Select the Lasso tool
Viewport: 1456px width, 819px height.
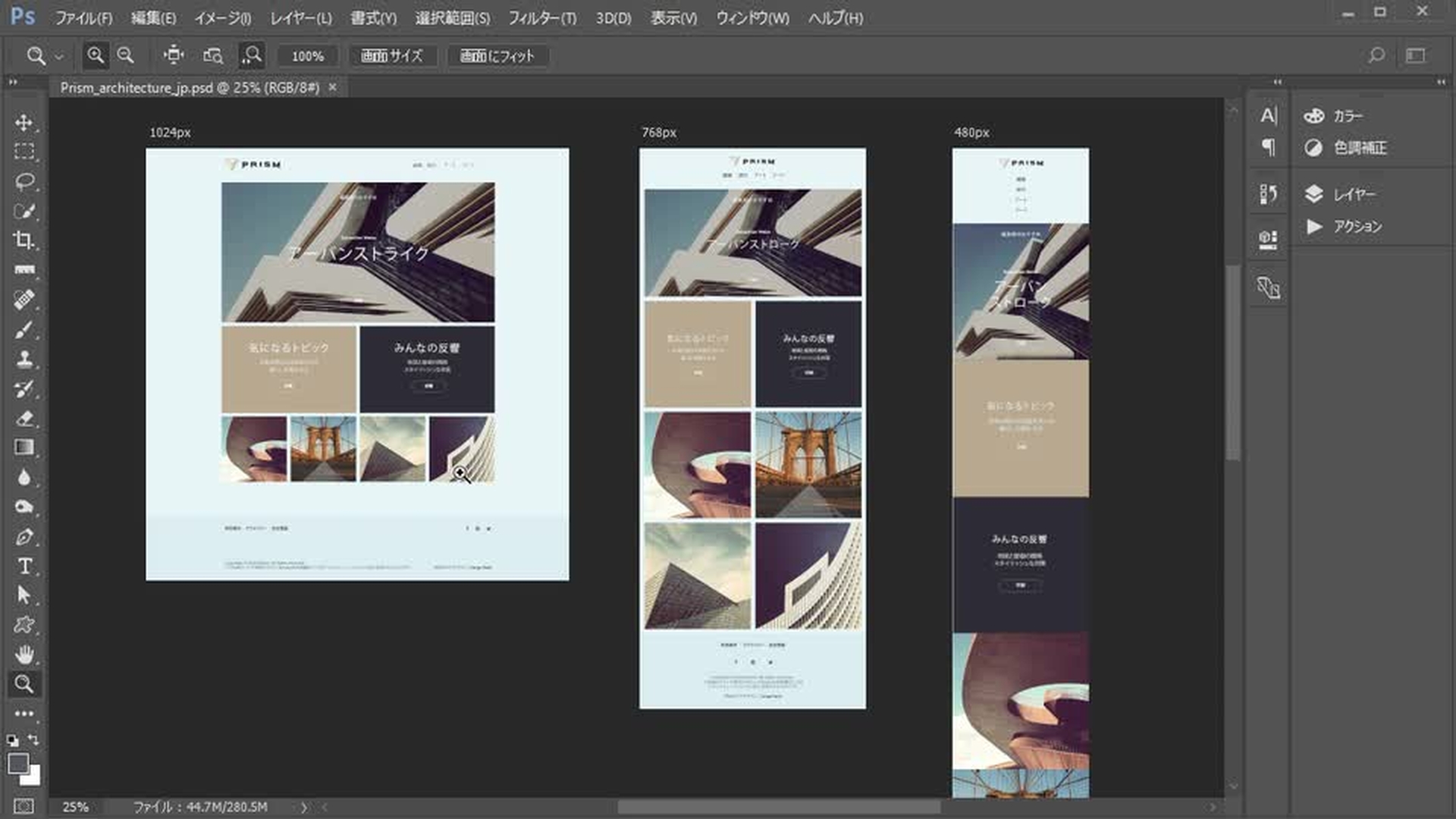[x=24, y=181]
